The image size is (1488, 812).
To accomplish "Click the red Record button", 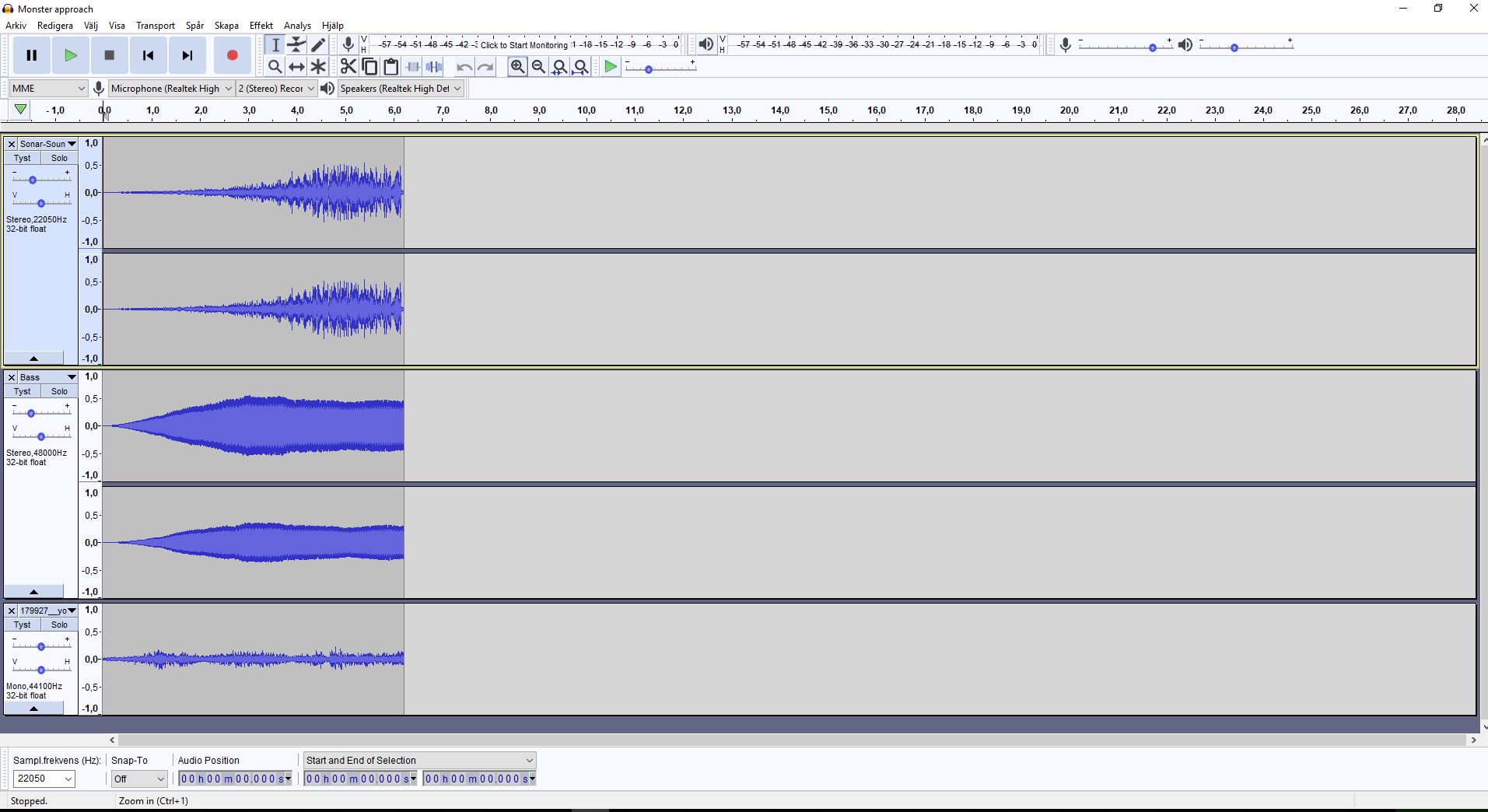I will click(232, 55).
